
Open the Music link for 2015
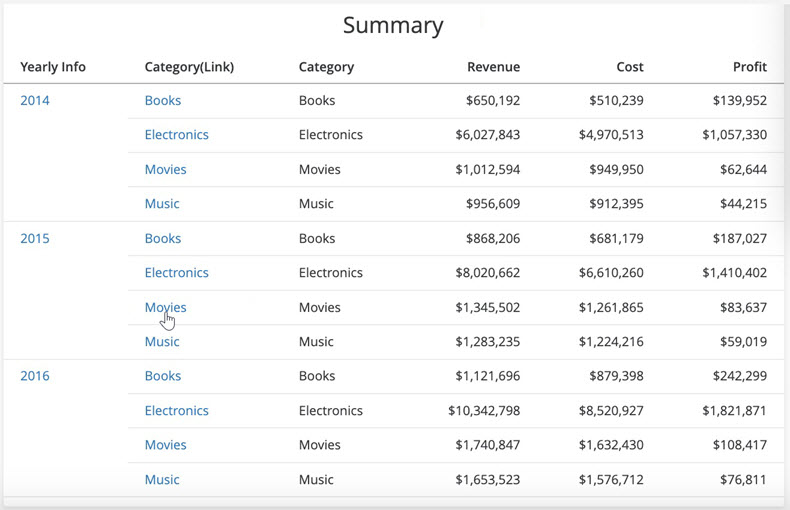pos(162,342)
